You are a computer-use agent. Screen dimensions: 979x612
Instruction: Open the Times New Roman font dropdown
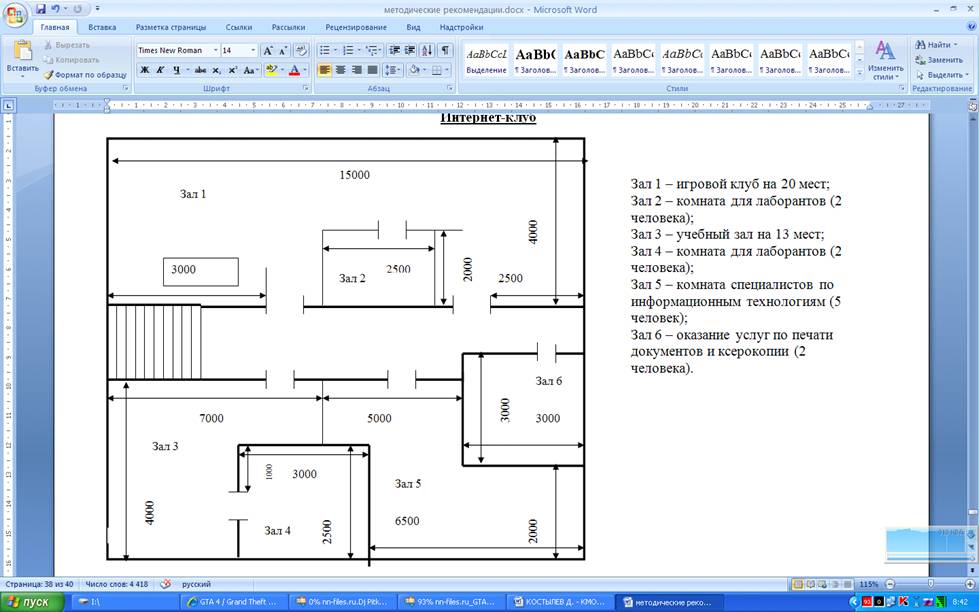(x=215, y=50)
